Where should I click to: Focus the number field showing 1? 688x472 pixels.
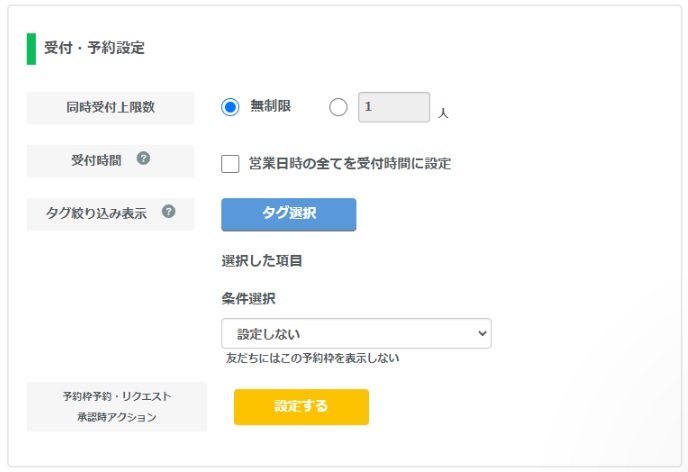[394, 107]
